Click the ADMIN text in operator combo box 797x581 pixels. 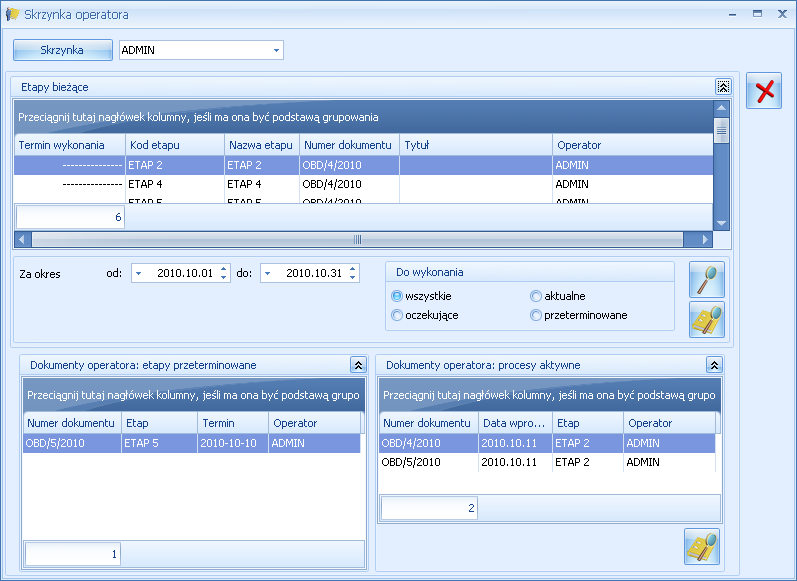tap(138, 50)
